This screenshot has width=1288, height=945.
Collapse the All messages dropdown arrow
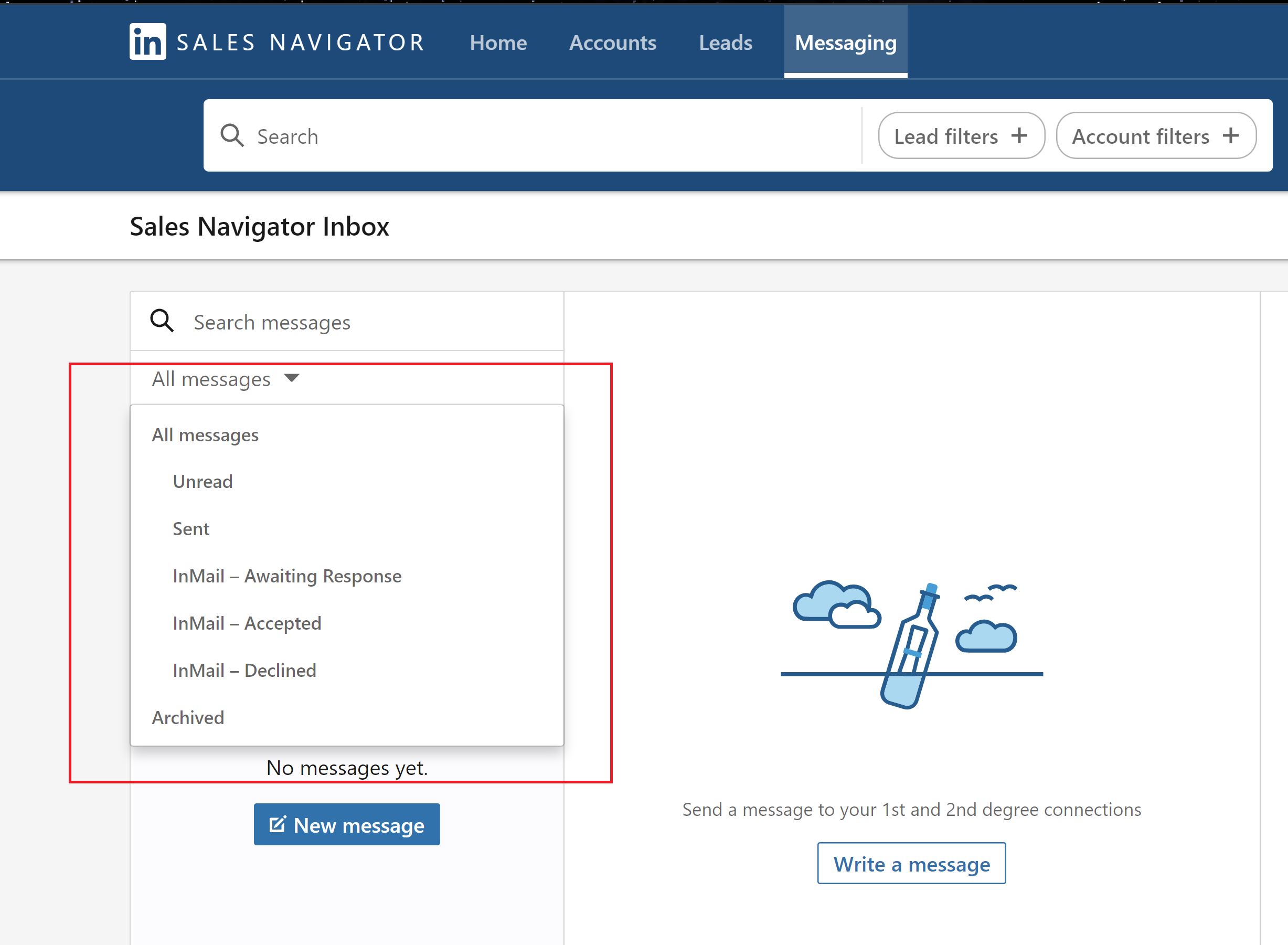point(292,378)
